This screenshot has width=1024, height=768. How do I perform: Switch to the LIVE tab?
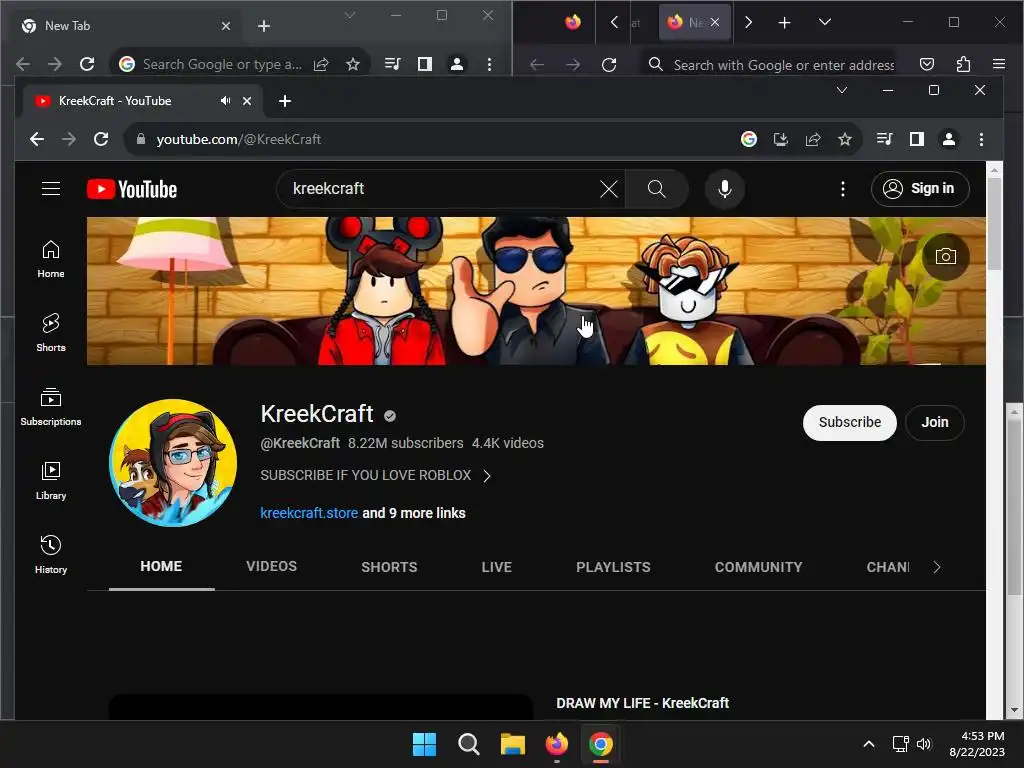coord(496,567)
